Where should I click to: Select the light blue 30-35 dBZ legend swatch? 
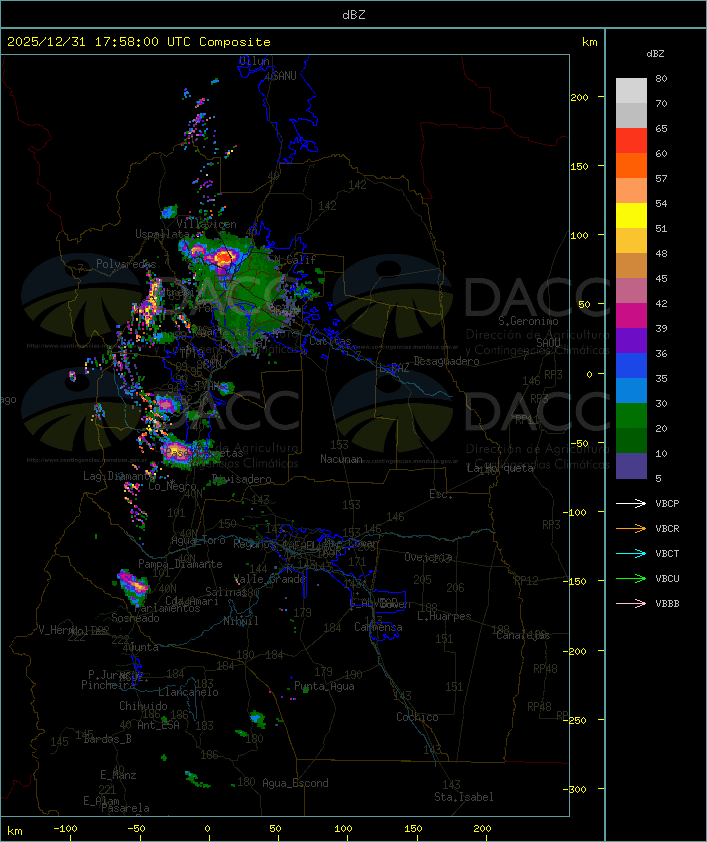(631, 390)
